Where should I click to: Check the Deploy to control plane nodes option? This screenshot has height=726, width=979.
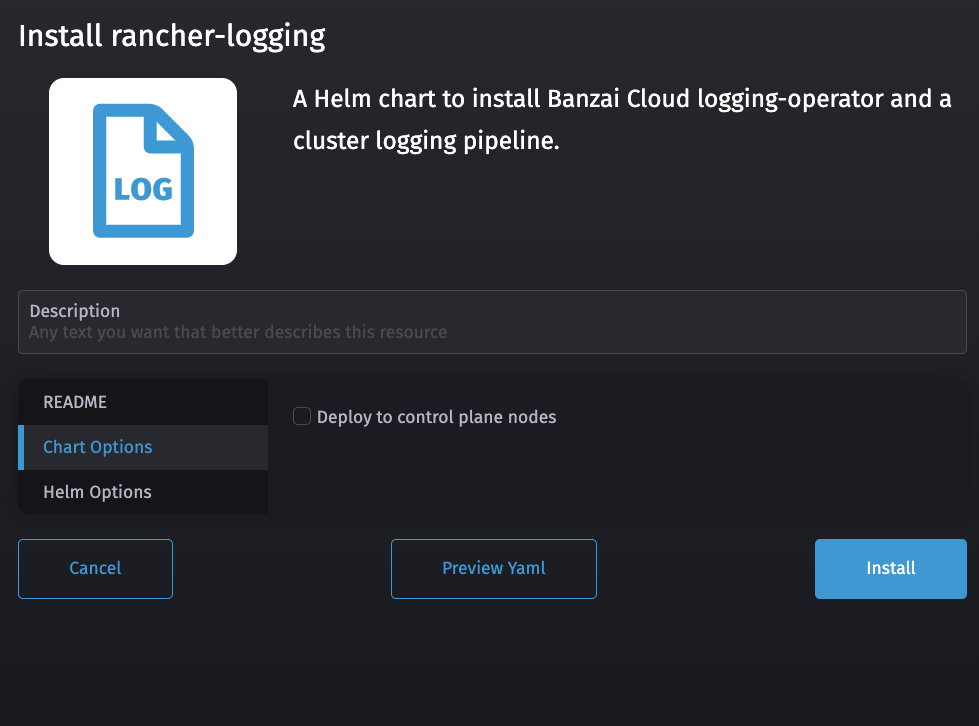tap(301, 416)
